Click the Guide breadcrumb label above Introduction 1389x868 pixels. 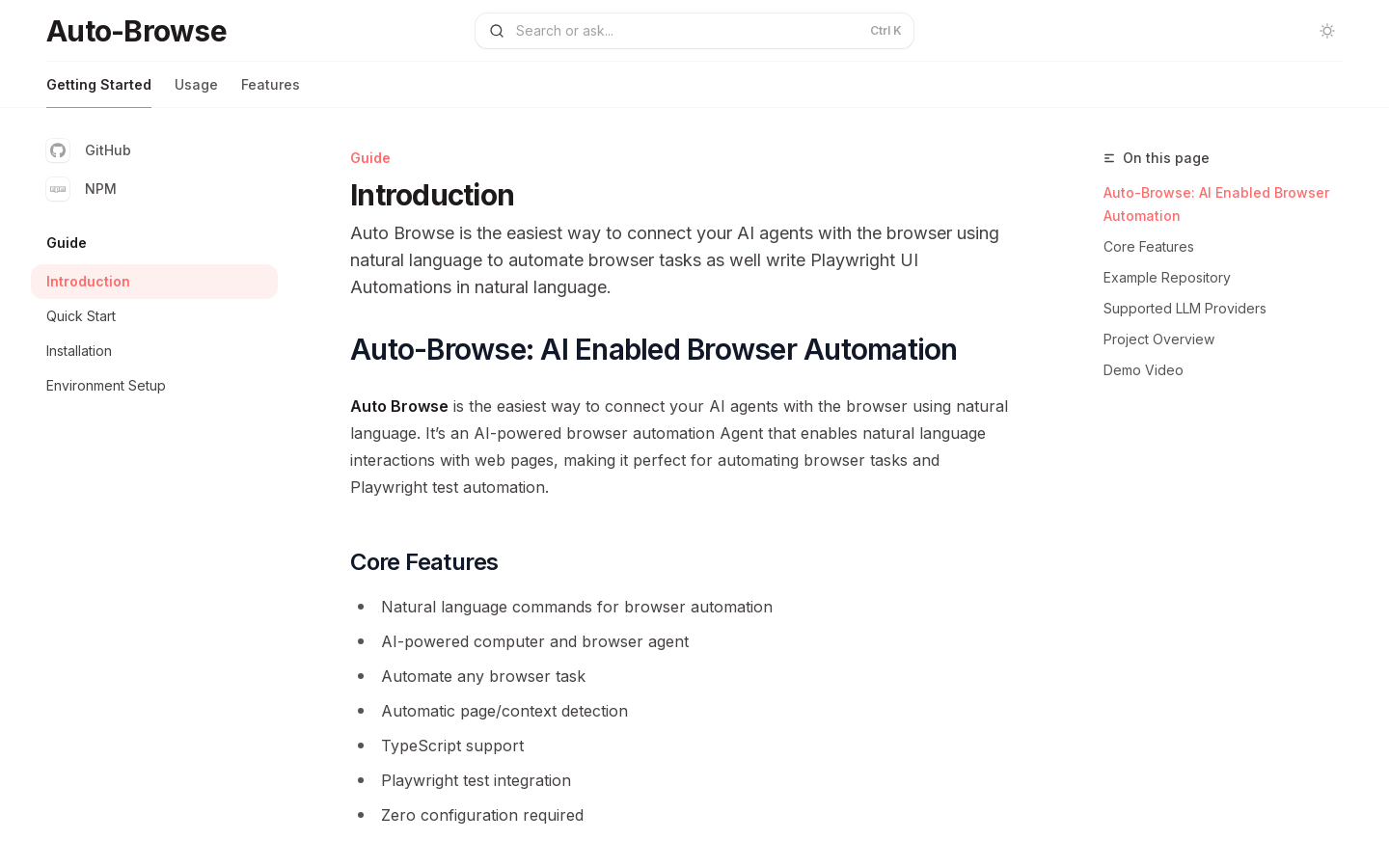370,158
